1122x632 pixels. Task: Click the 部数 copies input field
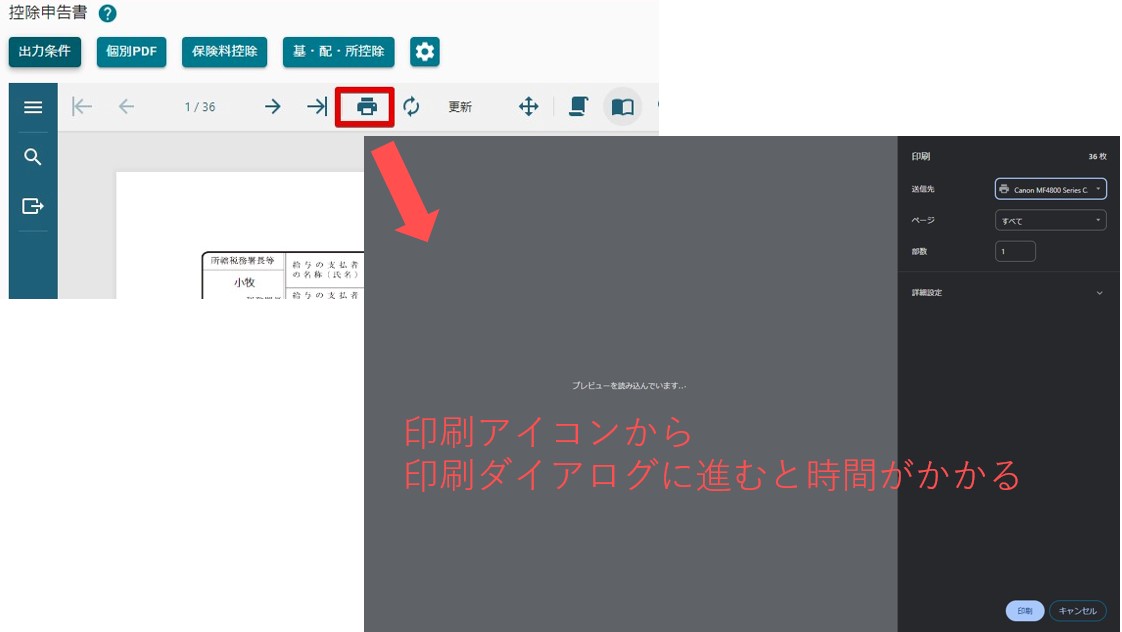click(1015, 251)
